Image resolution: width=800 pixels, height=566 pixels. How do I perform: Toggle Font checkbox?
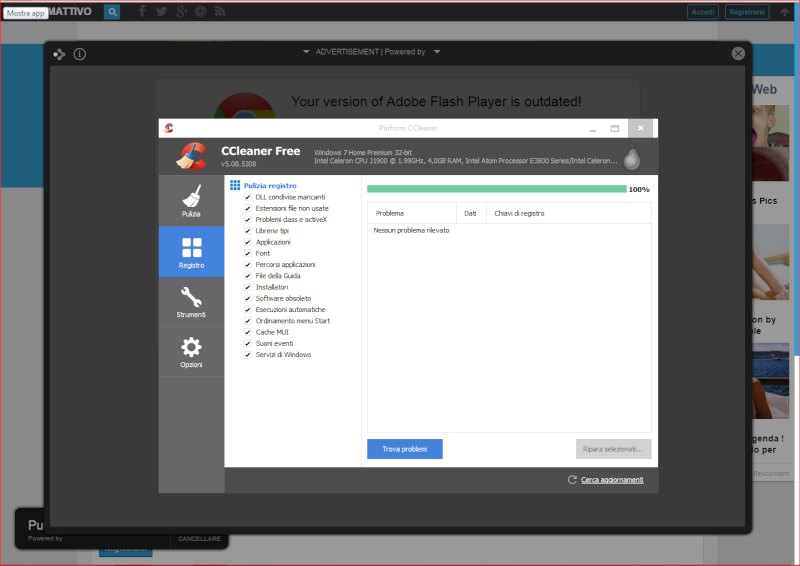[247, 253]
